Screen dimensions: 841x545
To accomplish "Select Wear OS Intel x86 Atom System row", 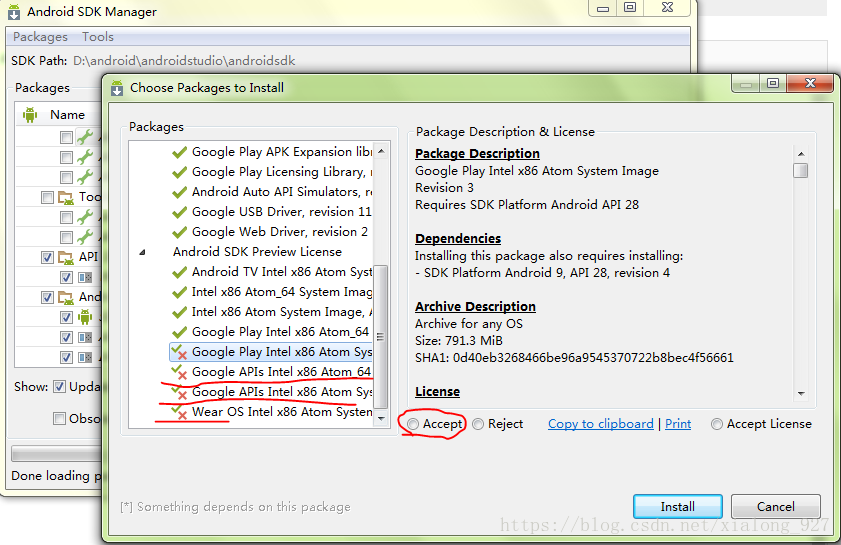I will 272,412.
